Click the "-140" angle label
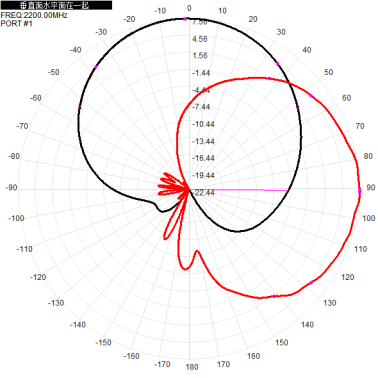Viewport: 378px width, 378px height. coord(78,325)
